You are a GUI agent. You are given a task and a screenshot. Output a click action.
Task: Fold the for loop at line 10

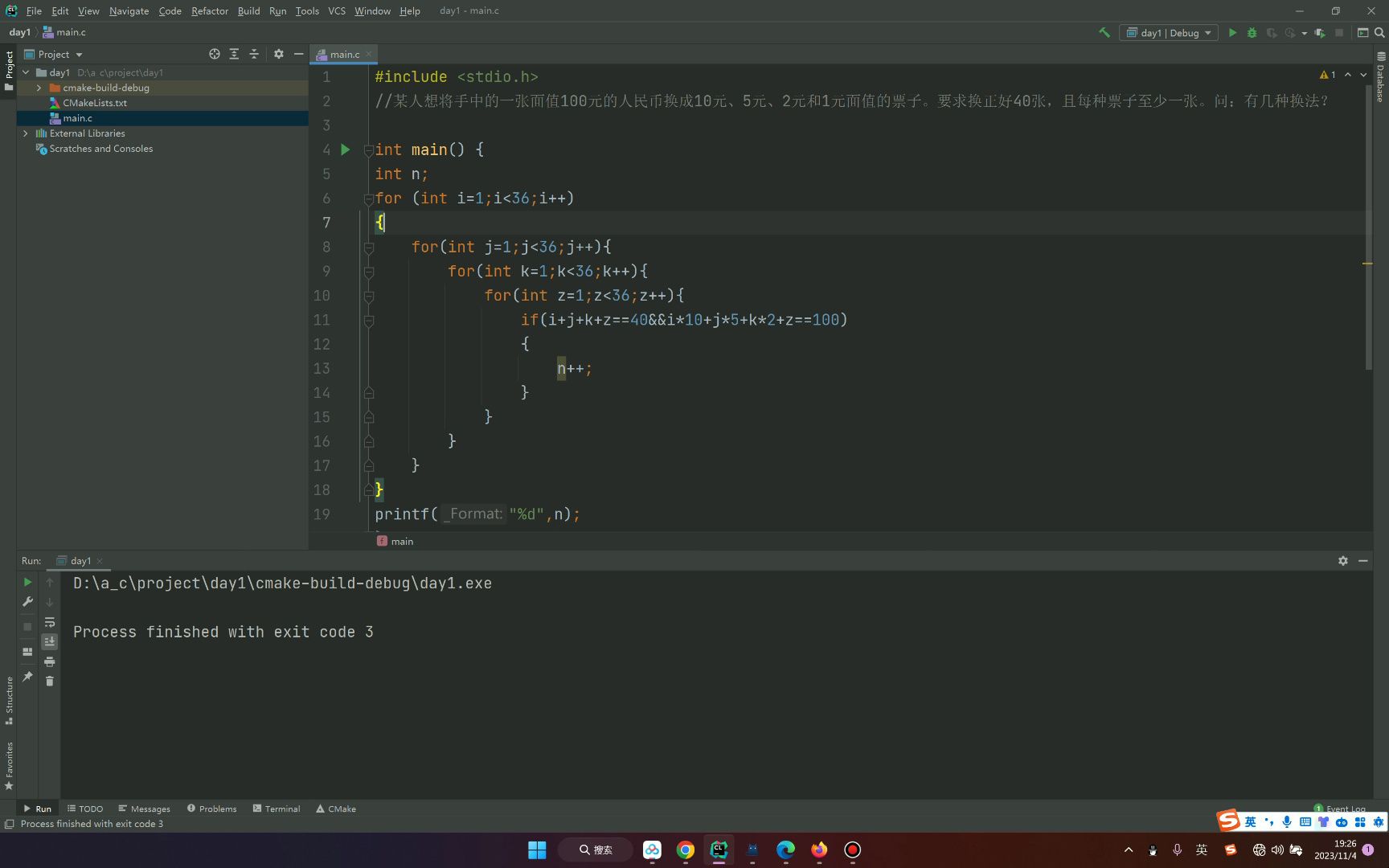(368, 297)
